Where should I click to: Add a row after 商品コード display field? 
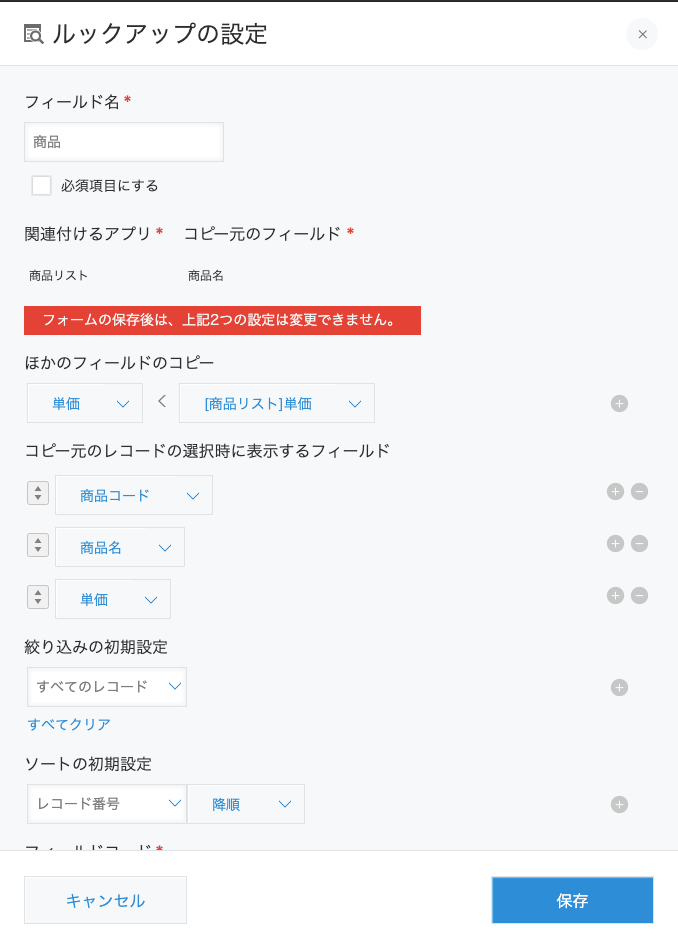pos(615,491)
